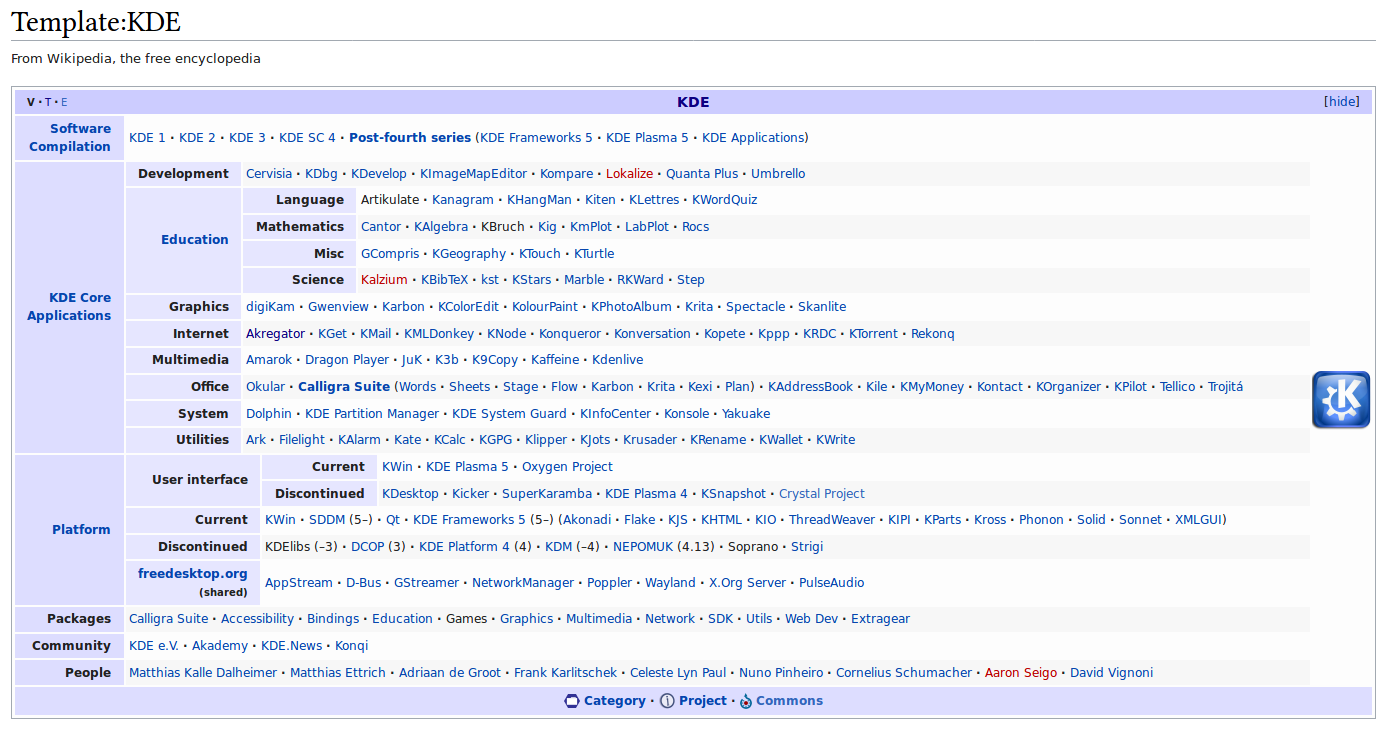
Task: Open the Calligra Suite link in Office
Action: [x=344, y=387]
